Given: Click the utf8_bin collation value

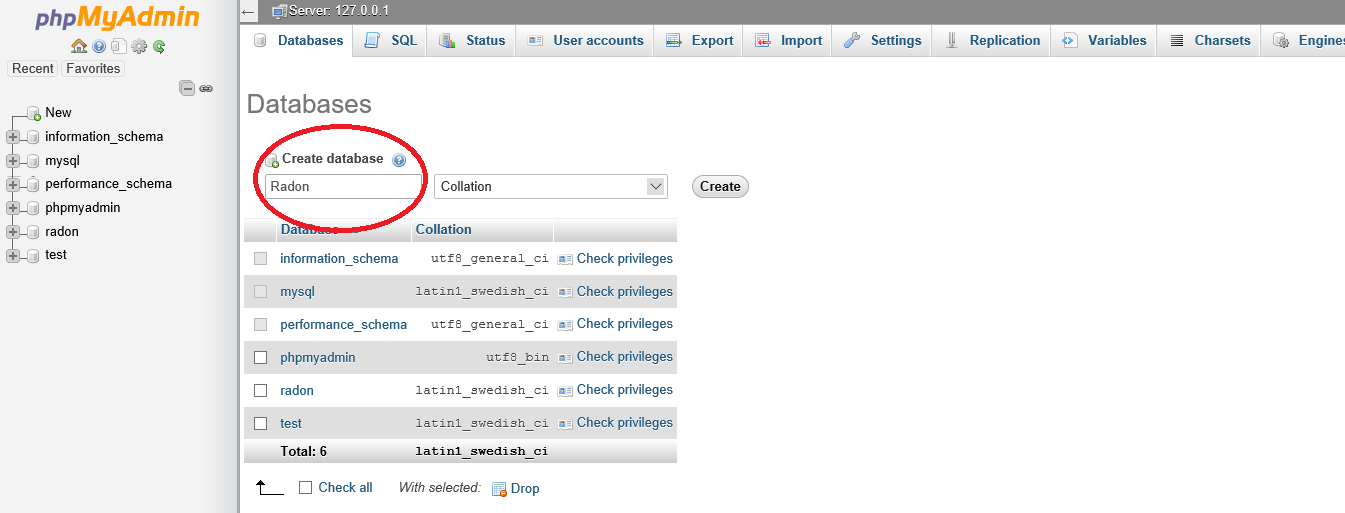Looking at the screenshot, I should (x=517, y=358).
